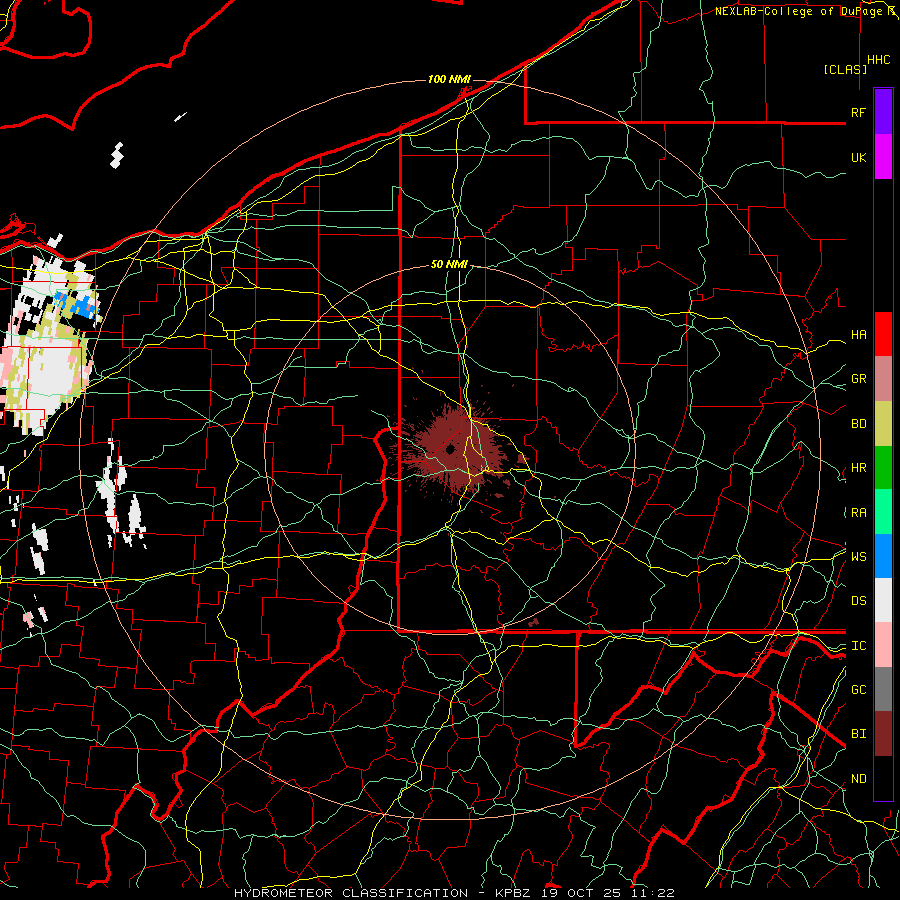Image resolution: width=900 pixels, height=900 pixels.
Task: Click the 11:22 timestamp
Action: pyautogui.click(x=653, y=893)
